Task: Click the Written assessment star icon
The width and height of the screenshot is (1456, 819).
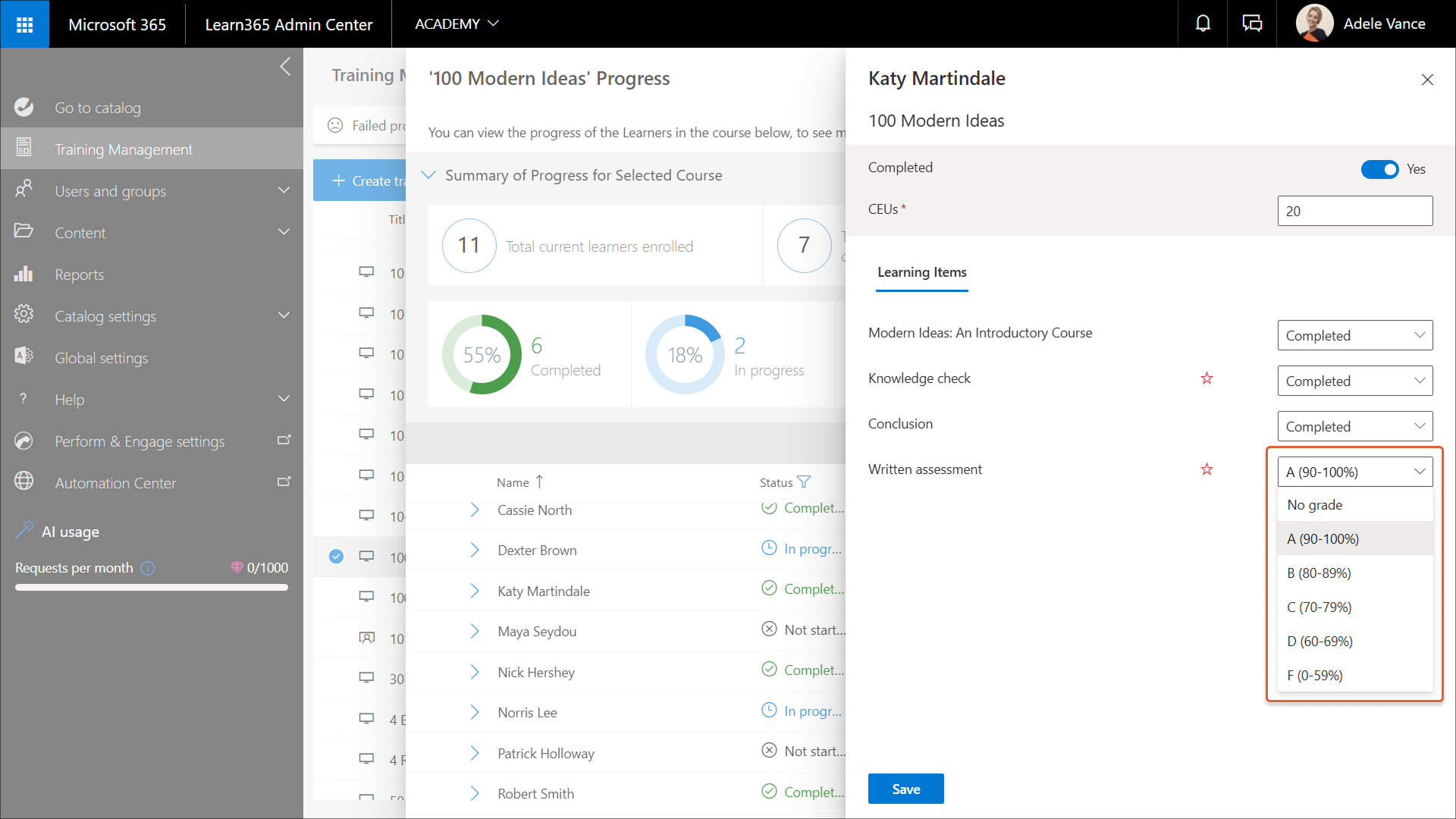Action: point(1207,469)
